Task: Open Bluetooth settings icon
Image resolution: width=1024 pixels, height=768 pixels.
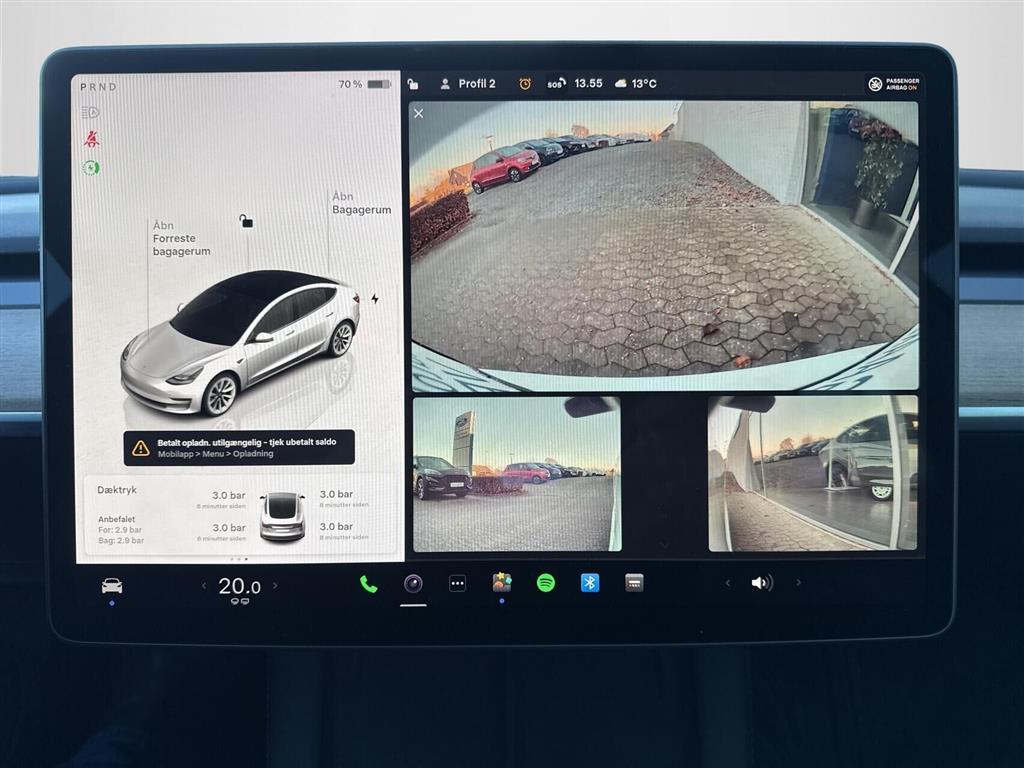Action: (x=590, y=583)
